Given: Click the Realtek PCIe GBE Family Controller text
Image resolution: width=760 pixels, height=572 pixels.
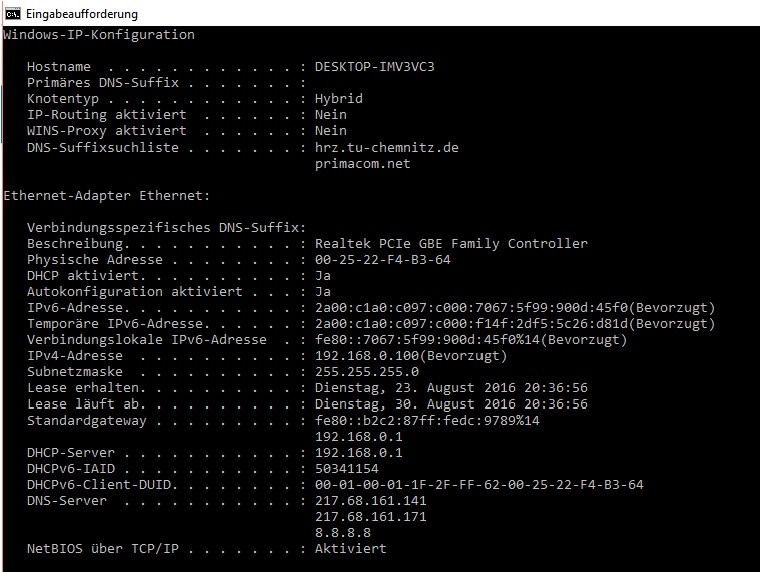Looking at the screenshot, I should [x=451, y=243].
